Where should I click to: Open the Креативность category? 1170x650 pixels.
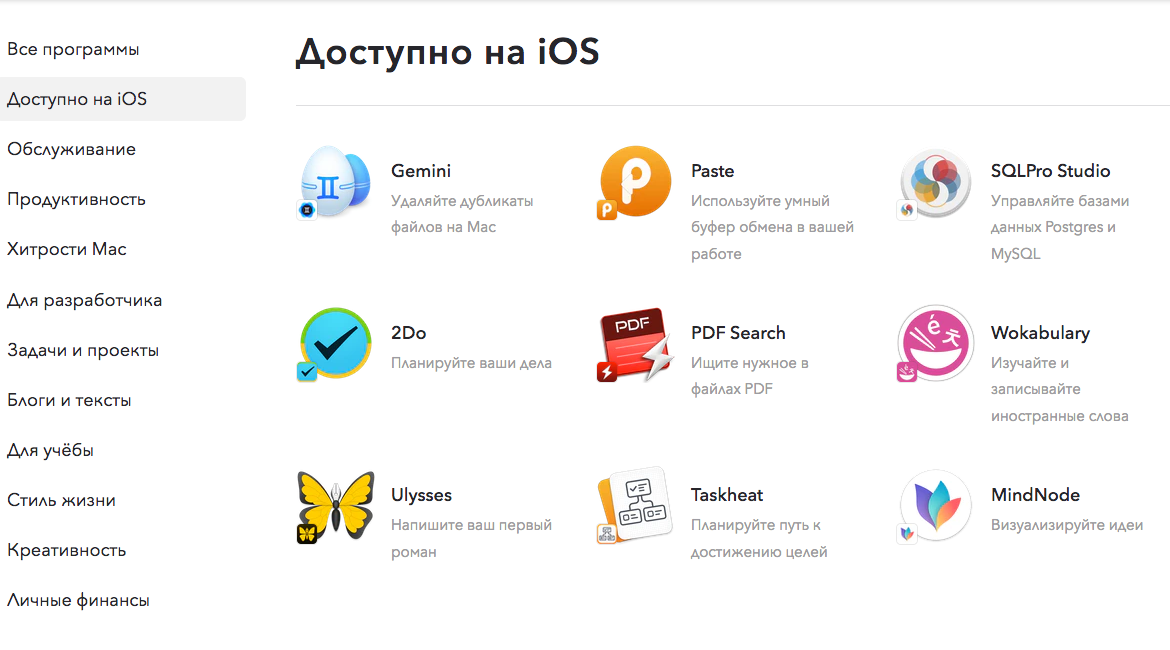[66, 550]
